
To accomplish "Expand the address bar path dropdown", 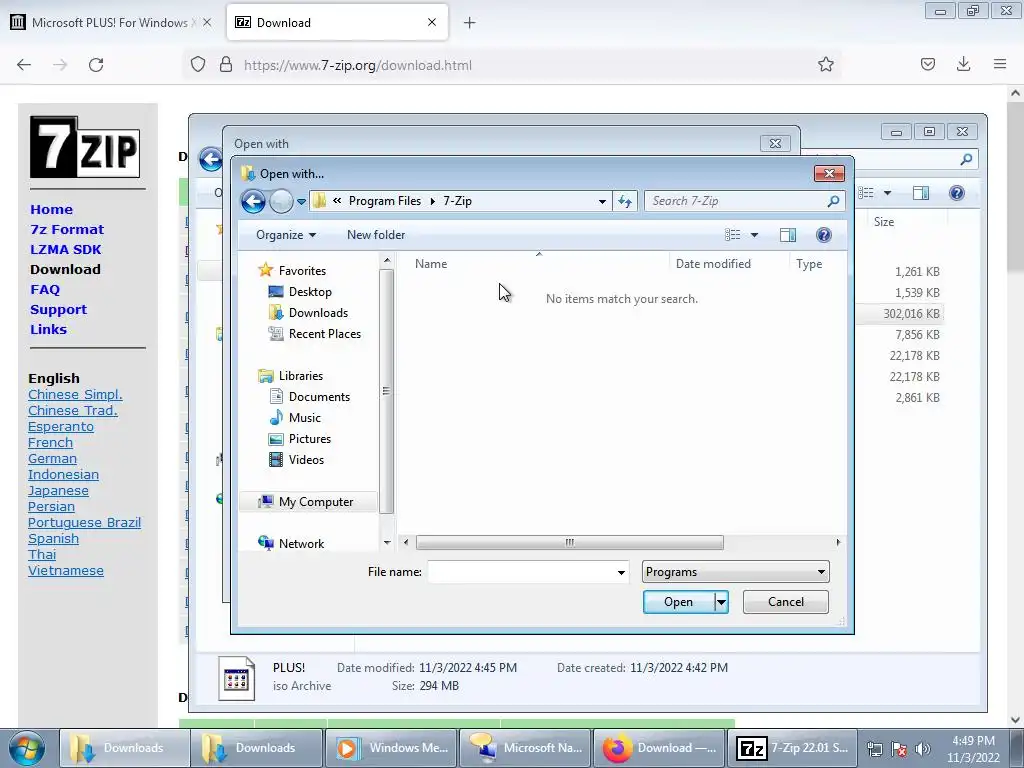I will 602,202.
